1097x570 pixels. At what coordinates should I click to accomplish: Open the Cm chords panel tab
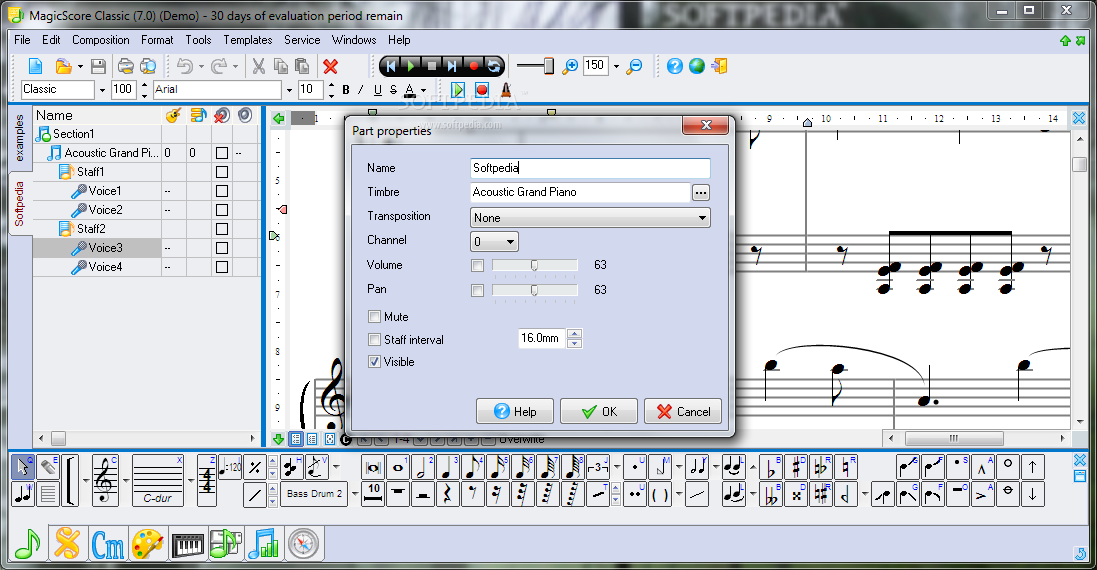click(x=107, y=543)
